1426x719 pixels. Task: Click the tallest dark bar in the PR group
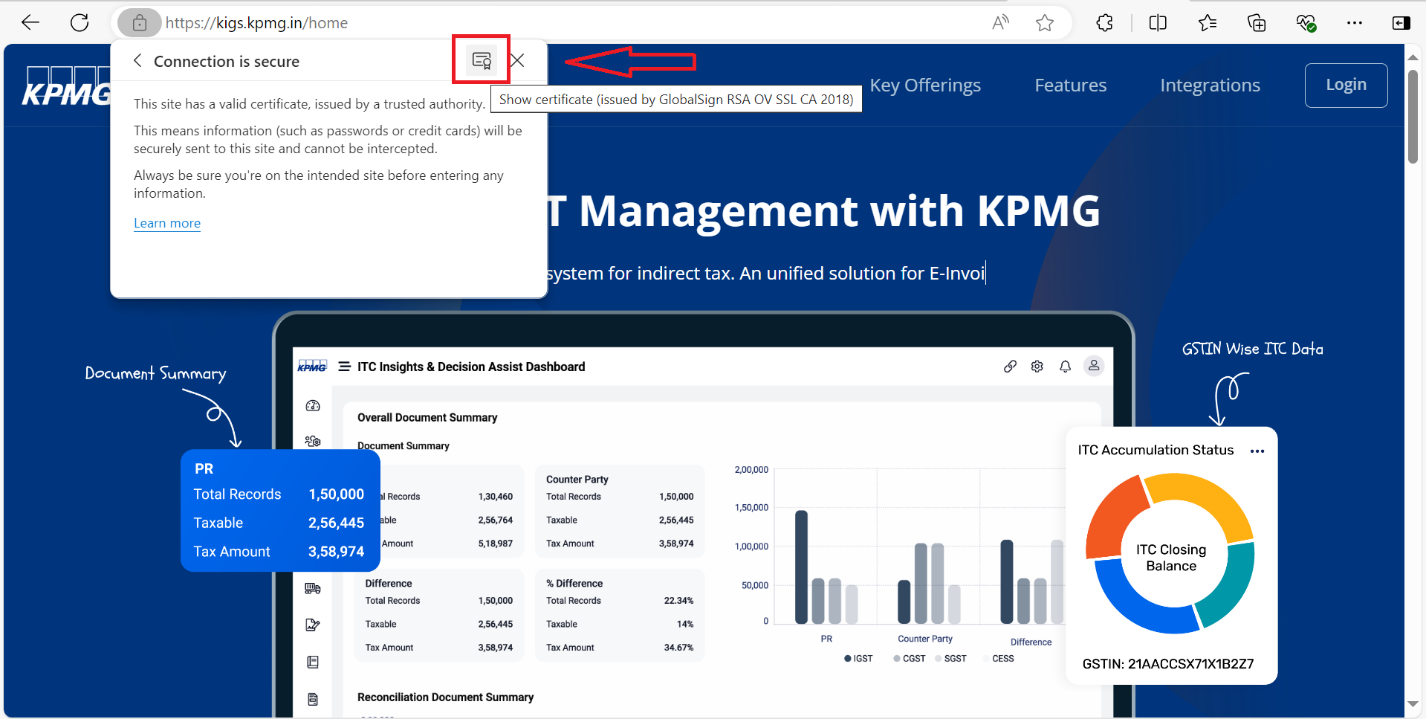click(x=801, y=566)
